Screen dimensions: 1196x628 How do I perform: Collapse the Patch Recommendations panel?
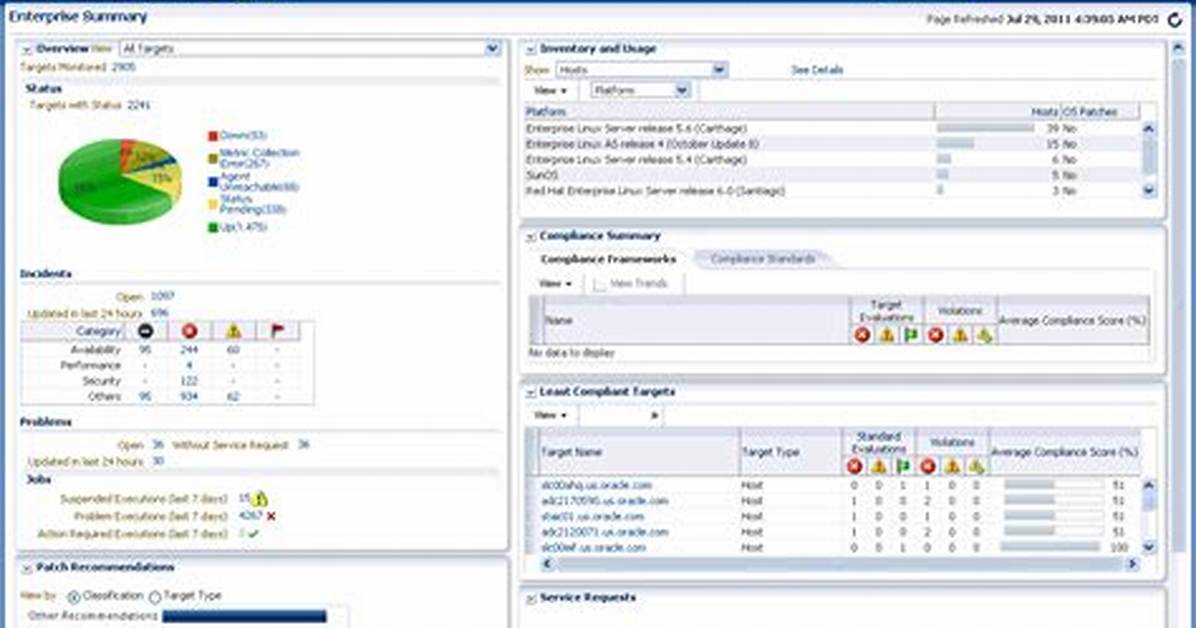pyautogui.click(x=27, y=568)
